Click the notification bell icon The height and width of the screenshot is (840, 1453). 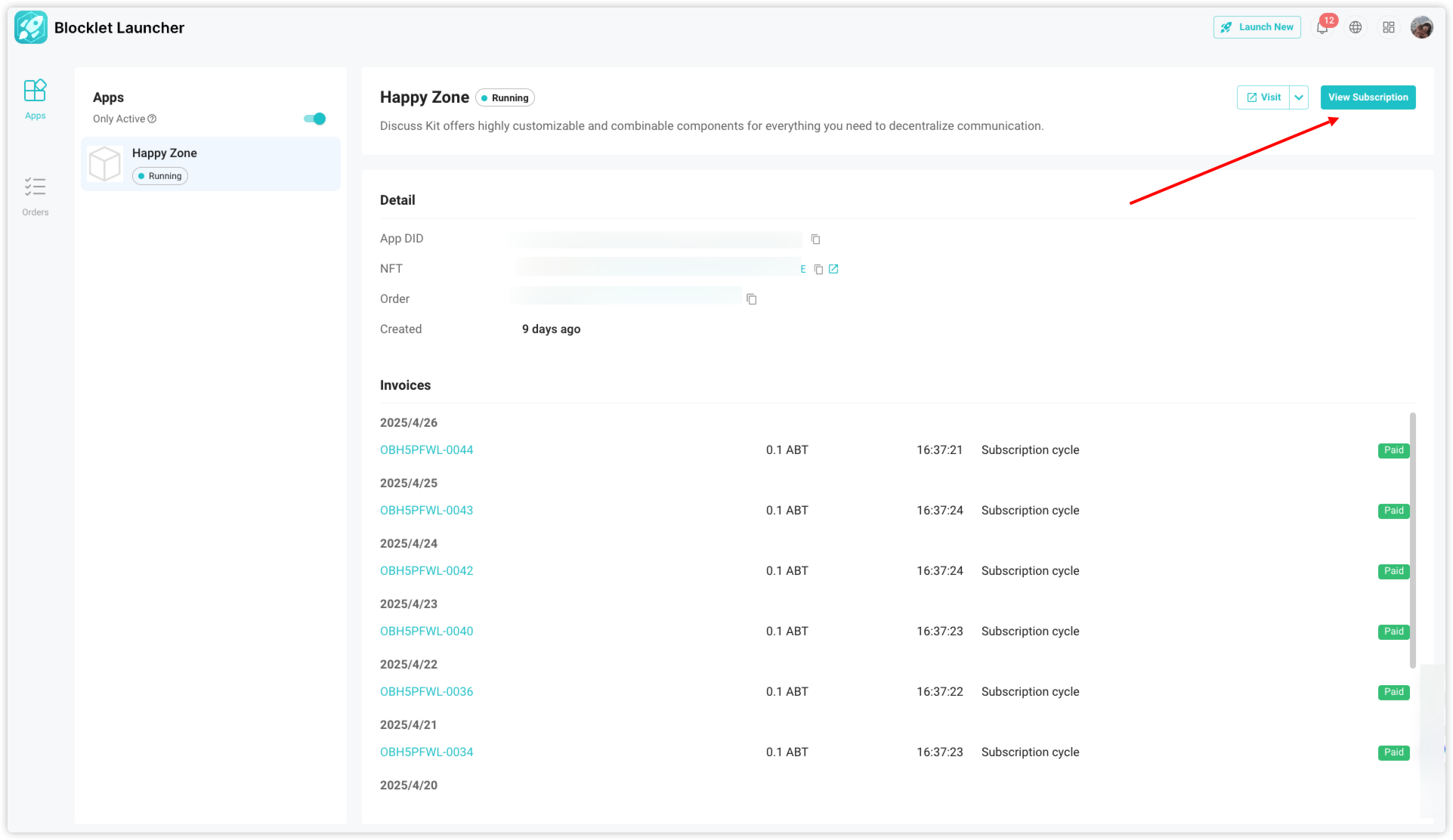1322,28
